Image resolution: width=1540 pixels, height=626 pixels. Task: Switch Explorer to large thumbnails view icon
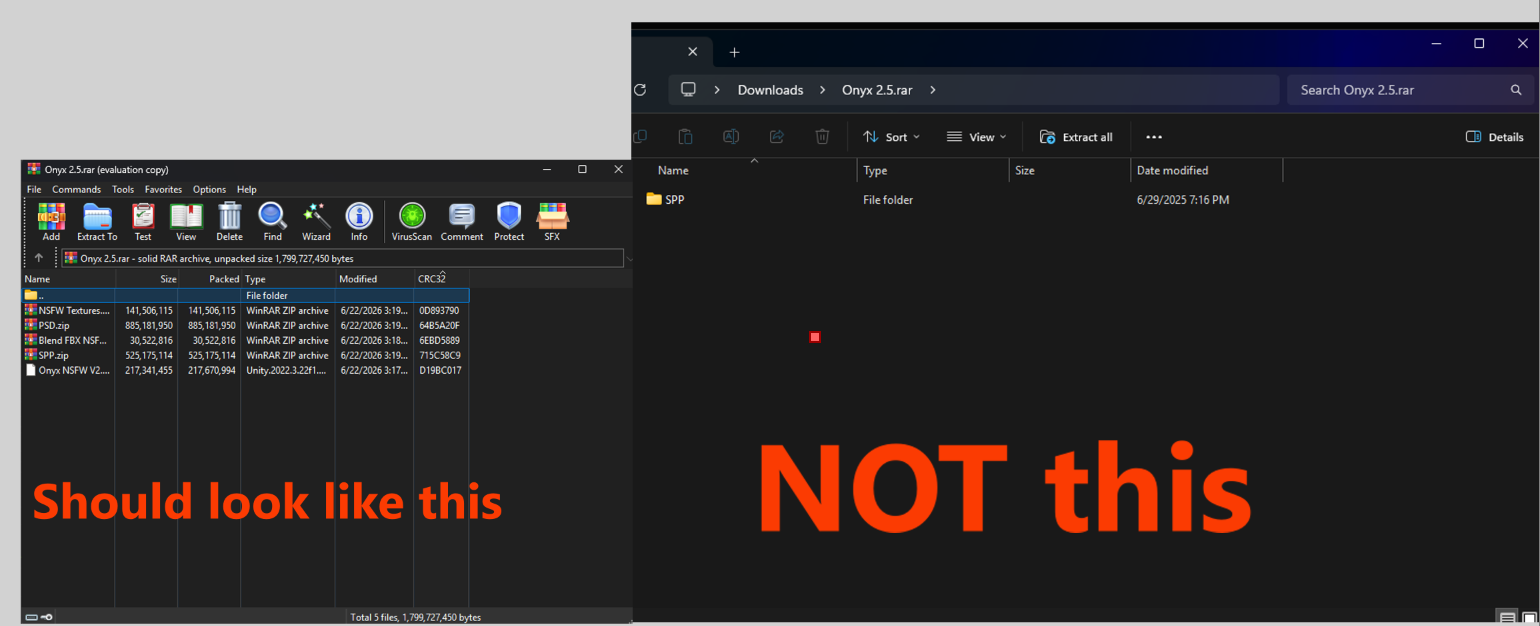coord(1528,617)
